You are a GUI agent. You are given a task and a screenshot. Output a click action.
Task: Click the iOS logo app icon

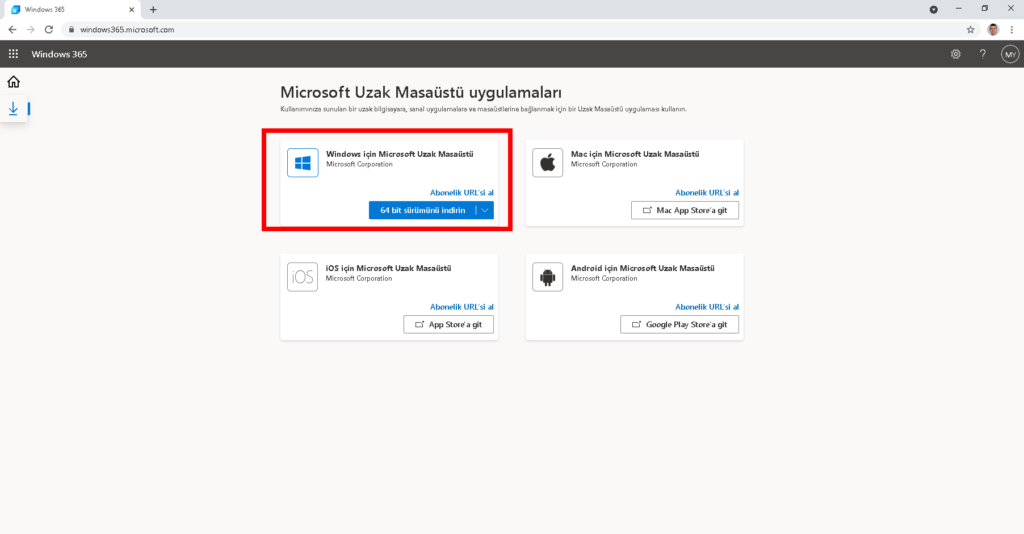[302, 277]
